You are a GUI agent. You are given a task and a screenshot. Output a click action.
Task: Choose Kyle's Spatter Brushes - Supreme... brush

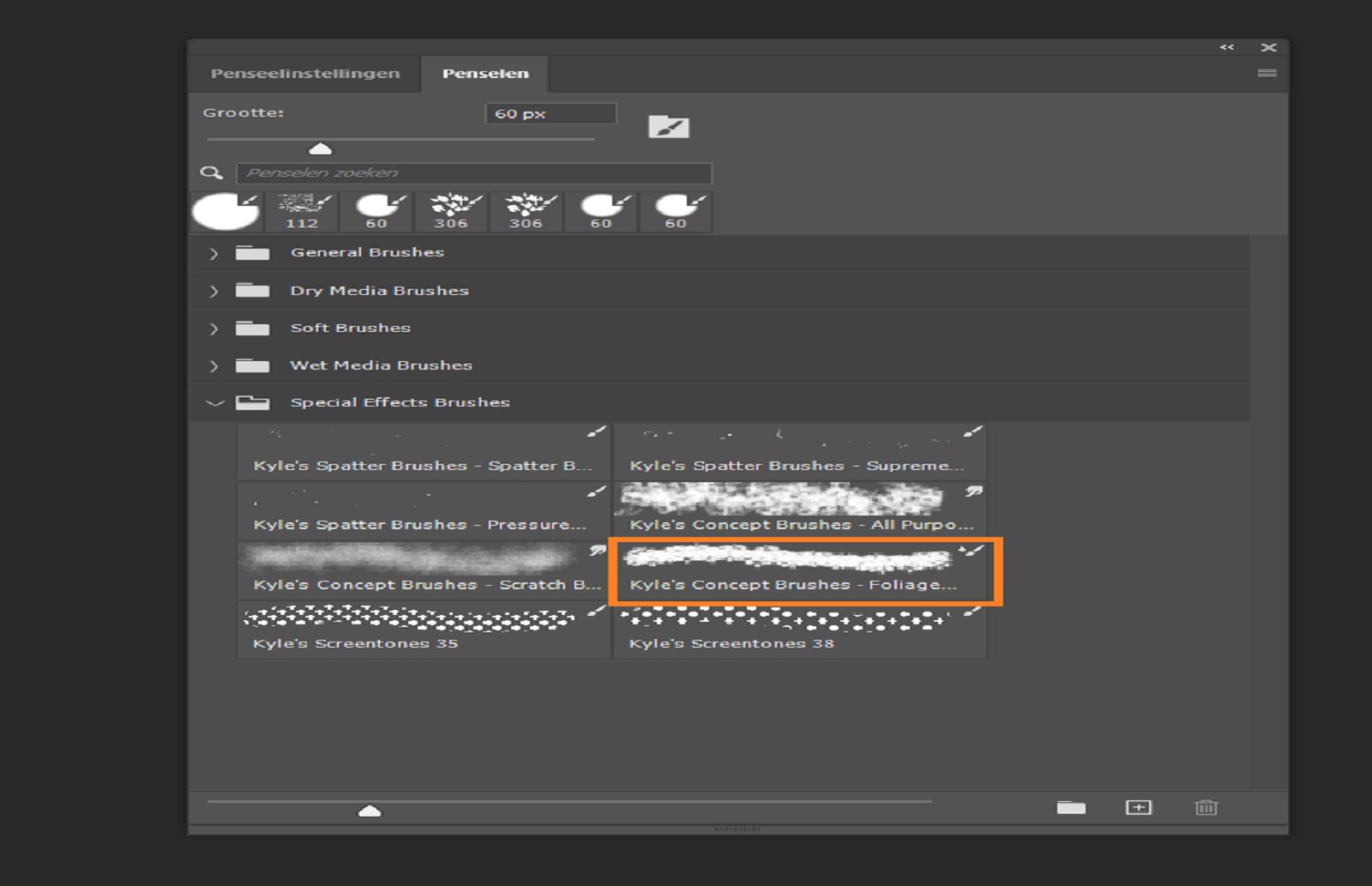(x=800, y=452)
